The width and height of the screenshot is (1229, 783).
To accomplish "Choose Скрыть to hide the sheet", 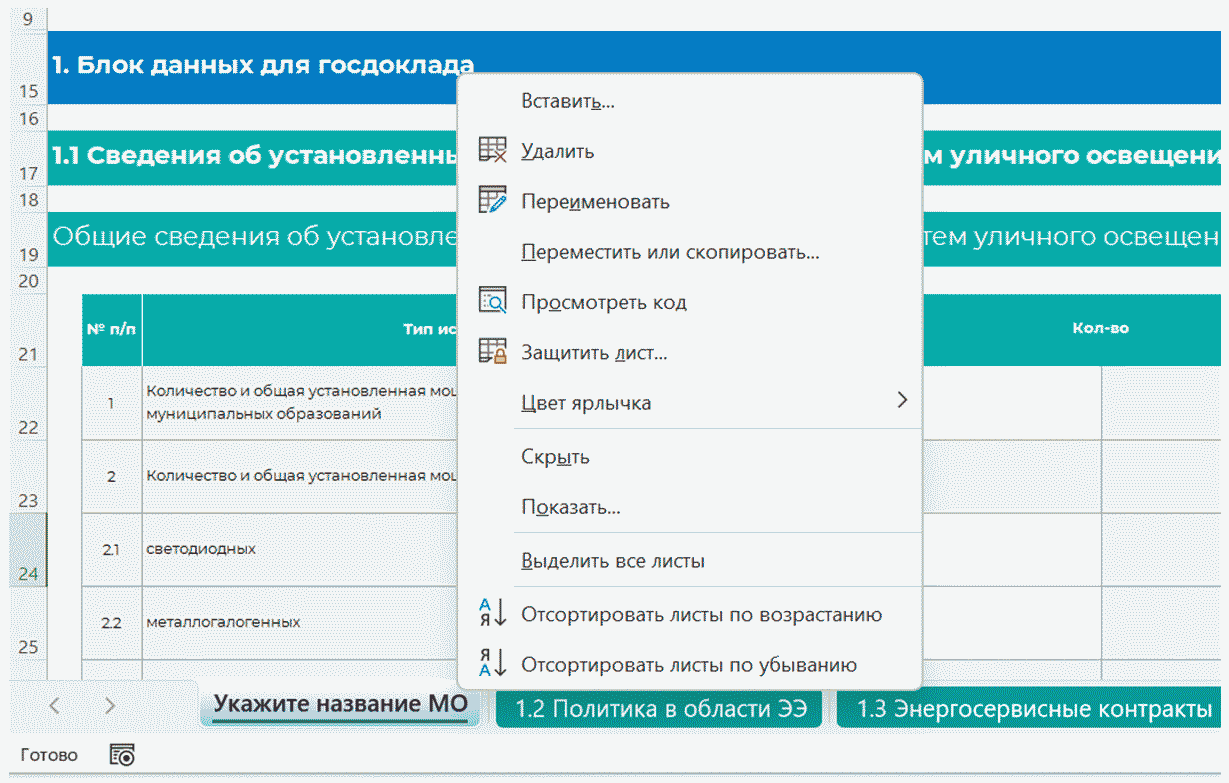I will (x=555, y=457).
